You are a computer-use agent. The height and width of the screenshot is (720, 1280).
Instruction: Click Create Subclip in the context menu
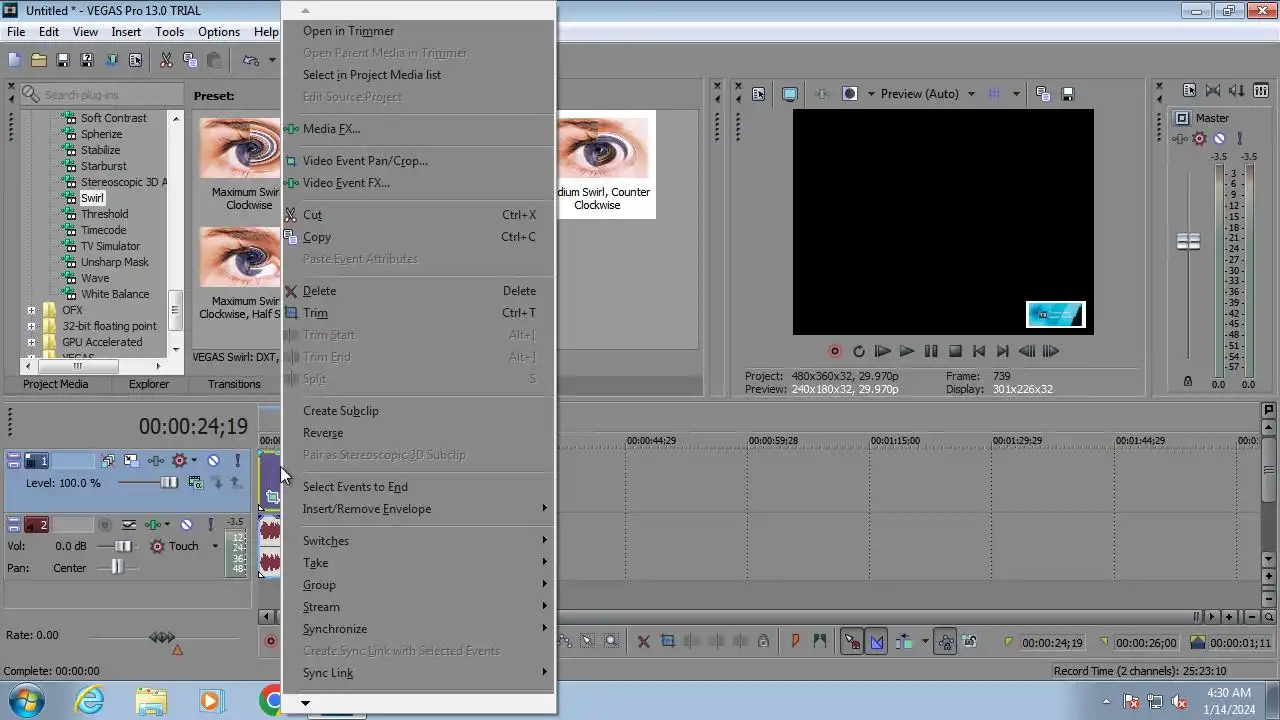[x=341, y=411]
